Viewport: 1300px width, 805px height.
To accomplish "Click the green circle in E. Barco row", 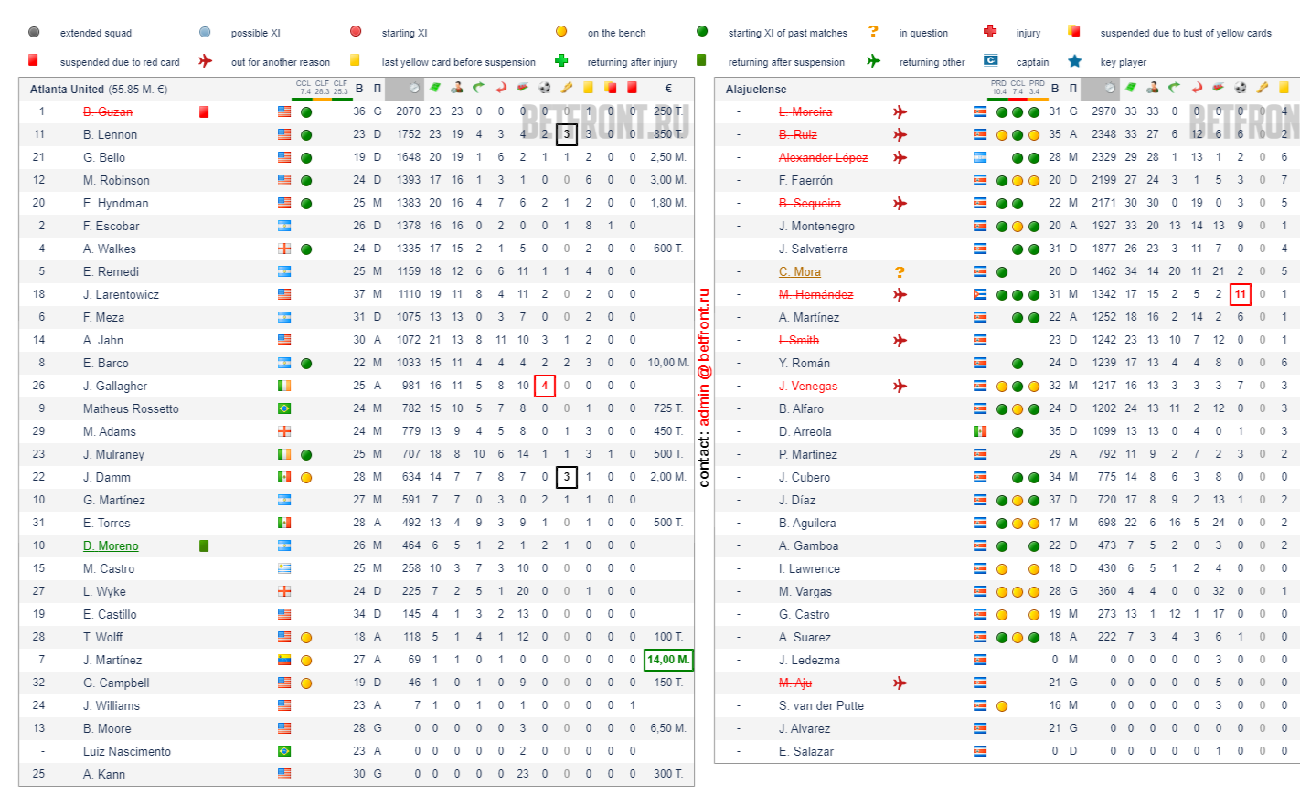I will click(306, 363).
